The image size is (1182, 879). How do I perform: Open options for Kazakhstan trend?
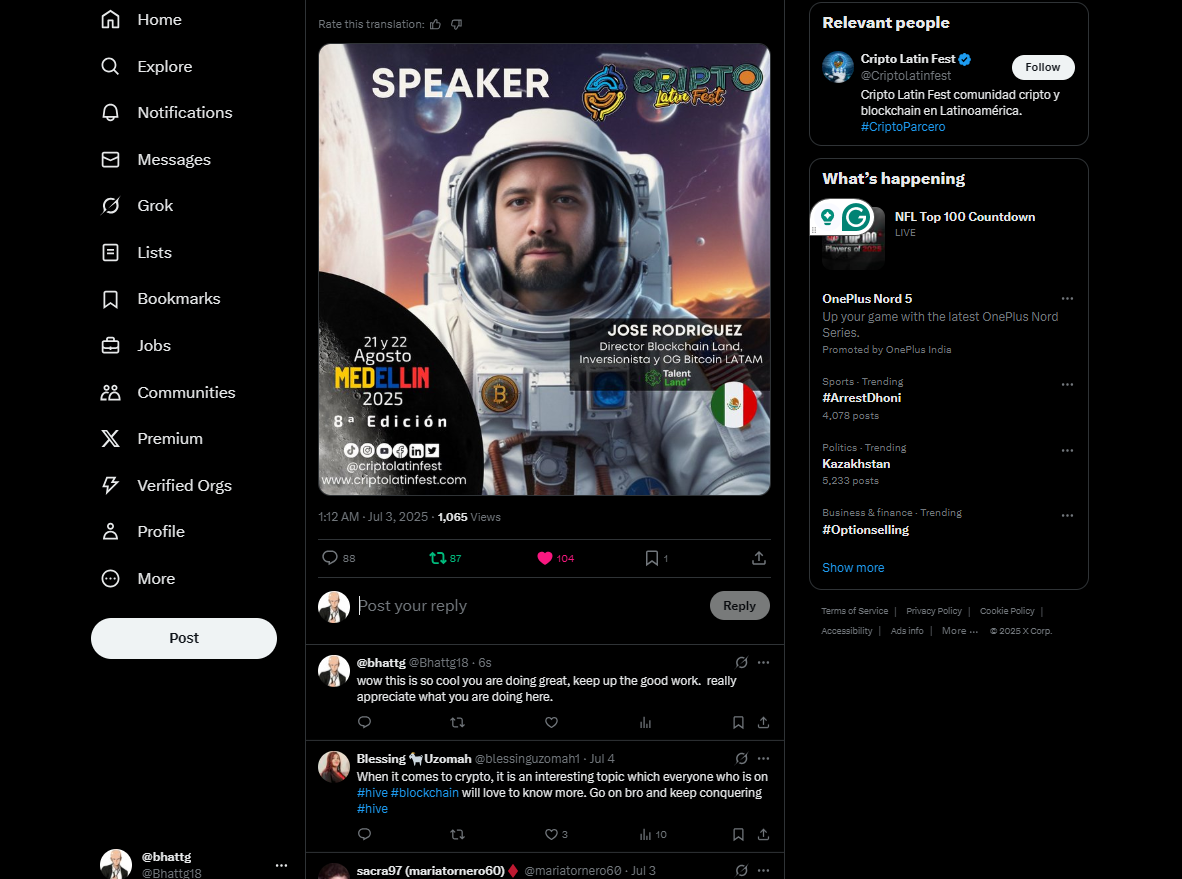pyautogui.click(x=1067, y=451)
